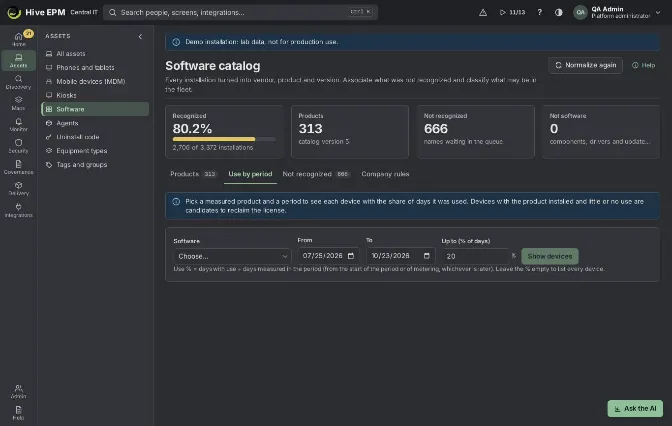Open All assets in the sidebar
Screen dimensions: 672x426
[95, 54]
